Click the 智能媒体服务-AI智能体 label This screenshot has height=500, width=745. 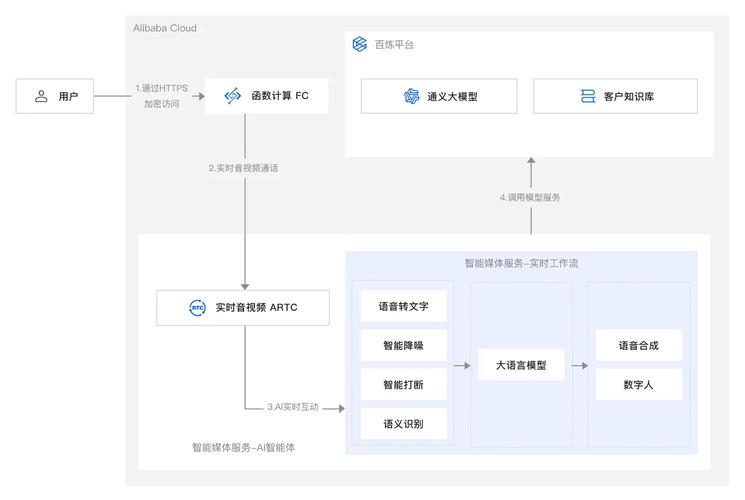[243, 447]
